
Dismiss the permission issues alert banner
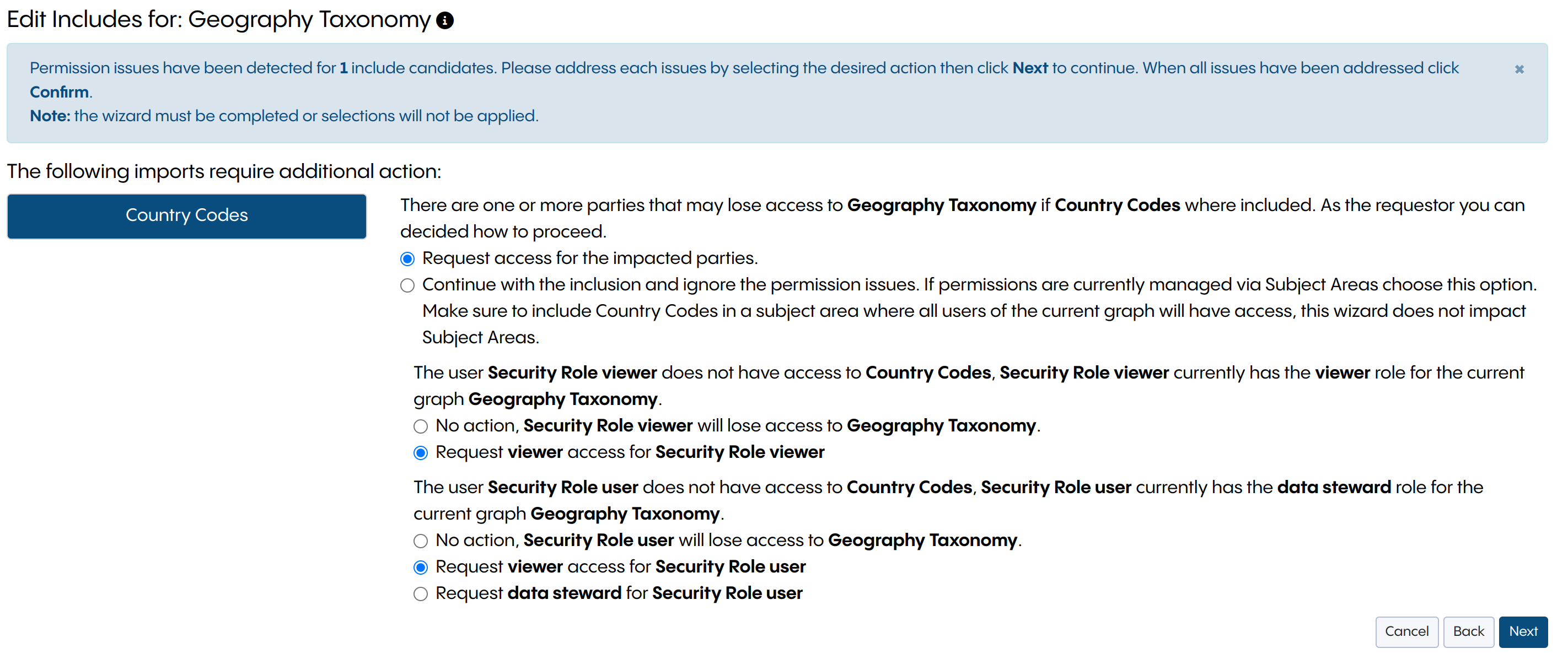pyautogui.click(x=1519, y=69)
